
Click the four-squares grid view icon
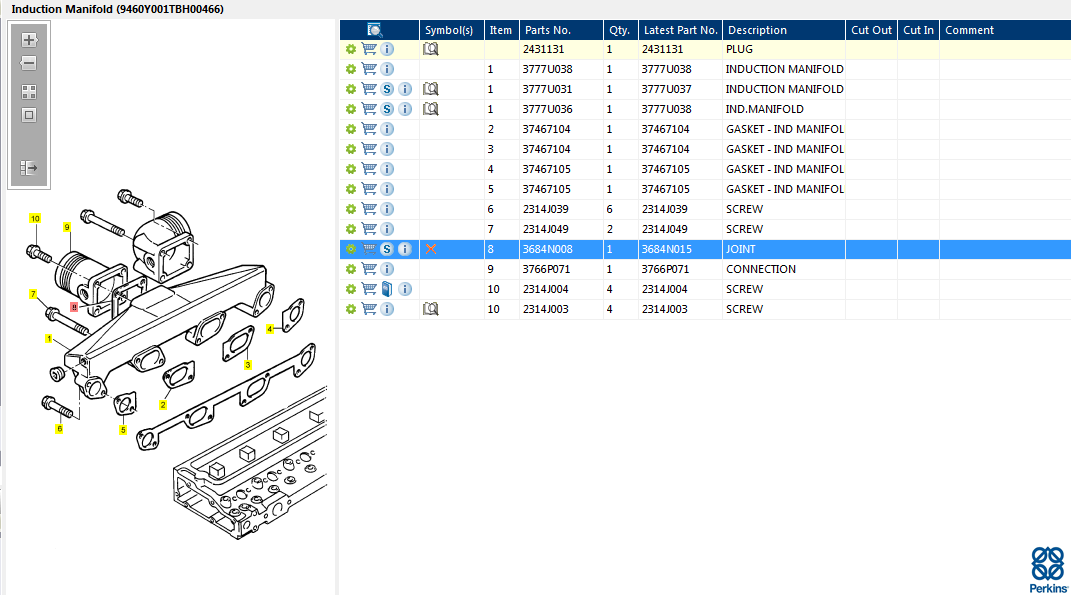[29, 92]
